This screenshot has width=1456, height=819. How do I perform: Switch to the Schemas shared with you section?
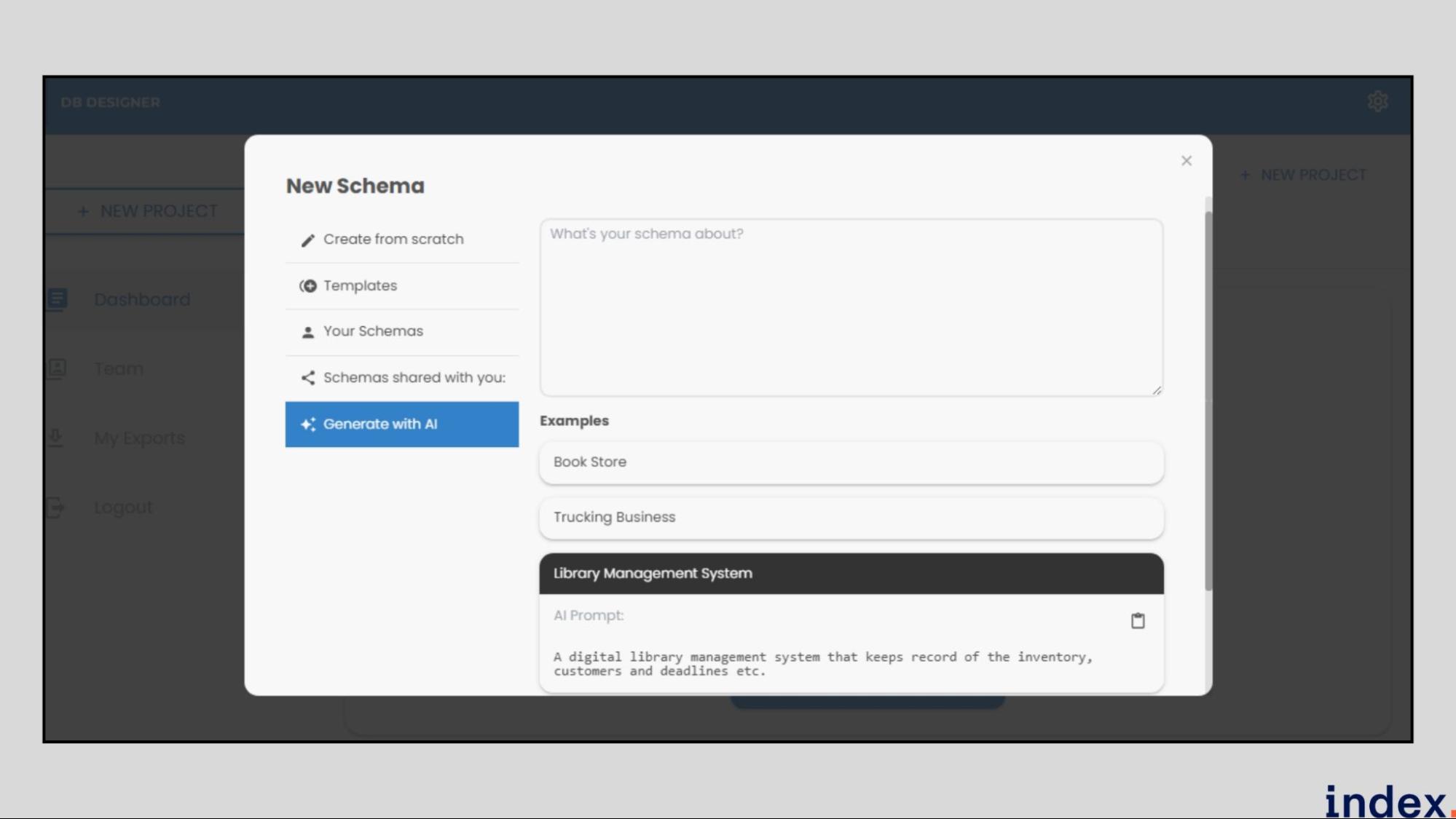click(x=414, y=377)
